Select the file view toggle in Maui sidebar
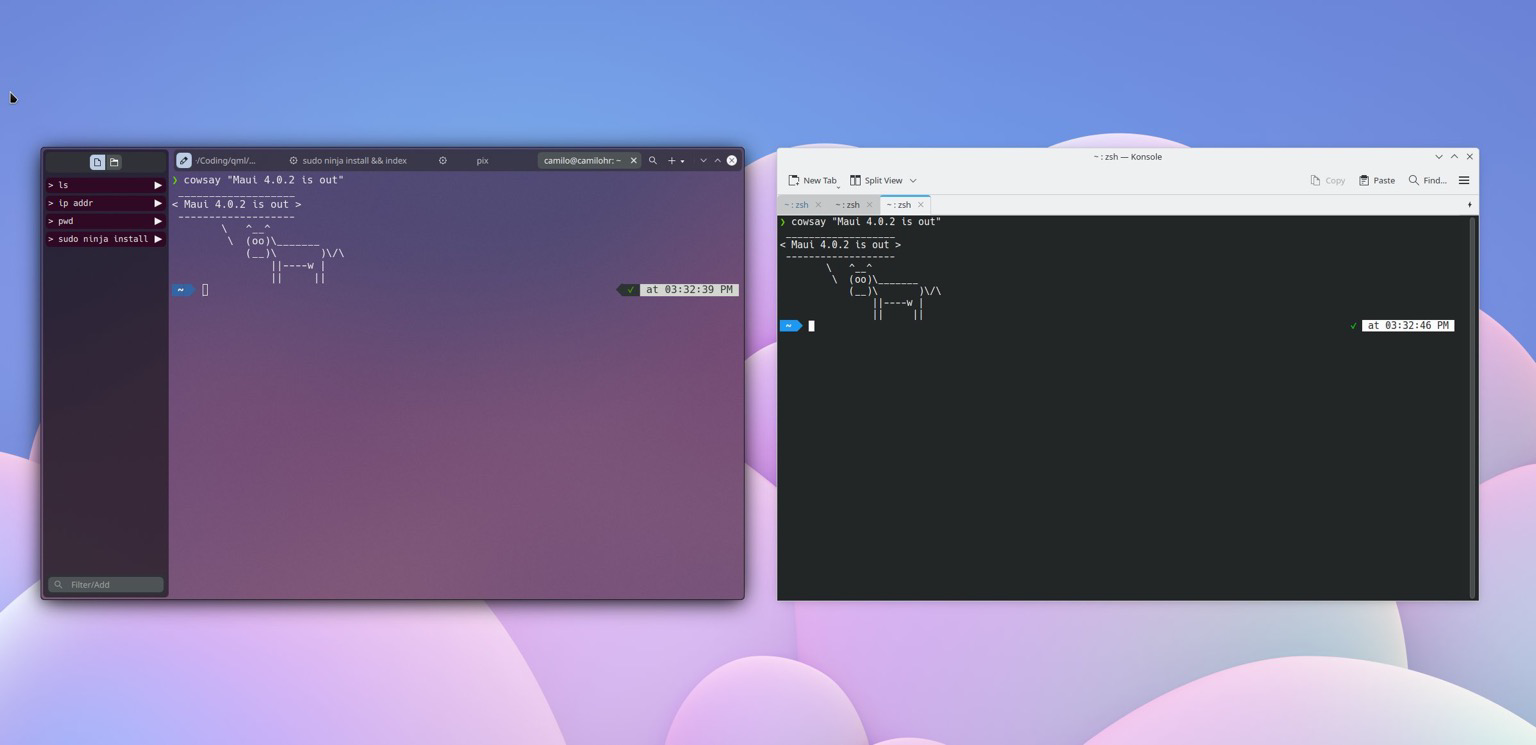Viewport: 1536px width, 745px height. click(97, 162)
